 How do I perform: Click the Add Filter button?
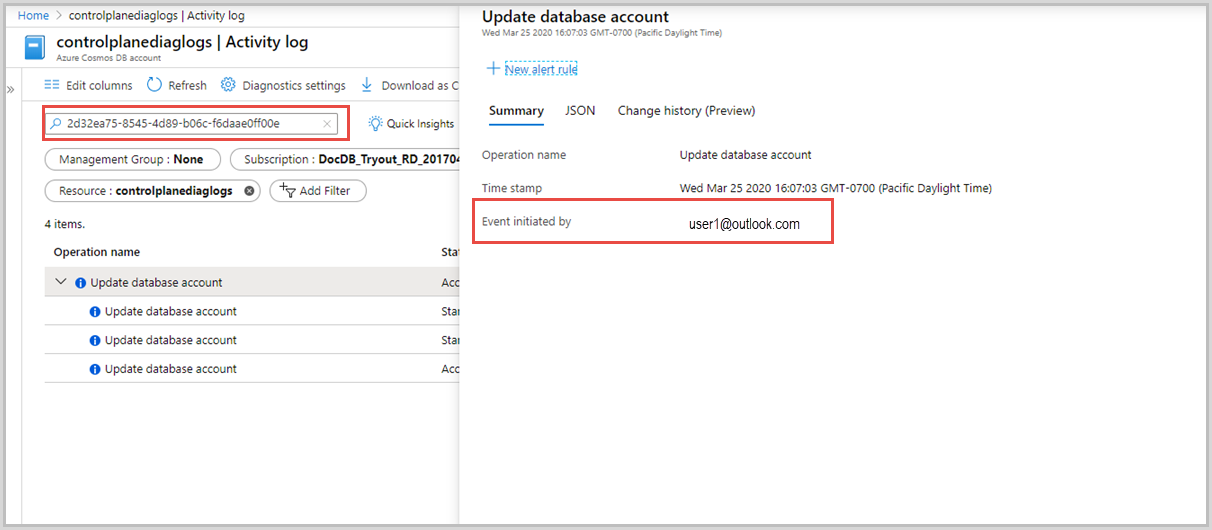(x=318, y=190)
